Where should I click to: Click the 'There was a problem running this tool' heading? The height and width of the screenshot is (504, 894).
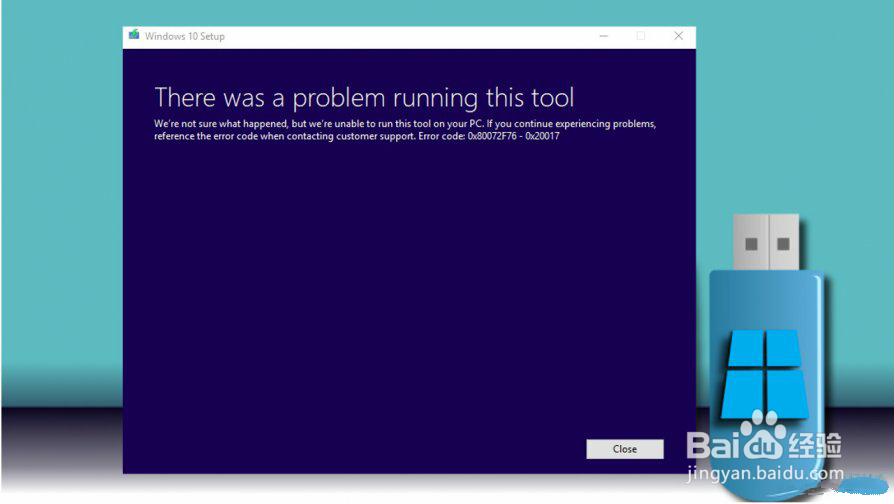coord(364,97)
